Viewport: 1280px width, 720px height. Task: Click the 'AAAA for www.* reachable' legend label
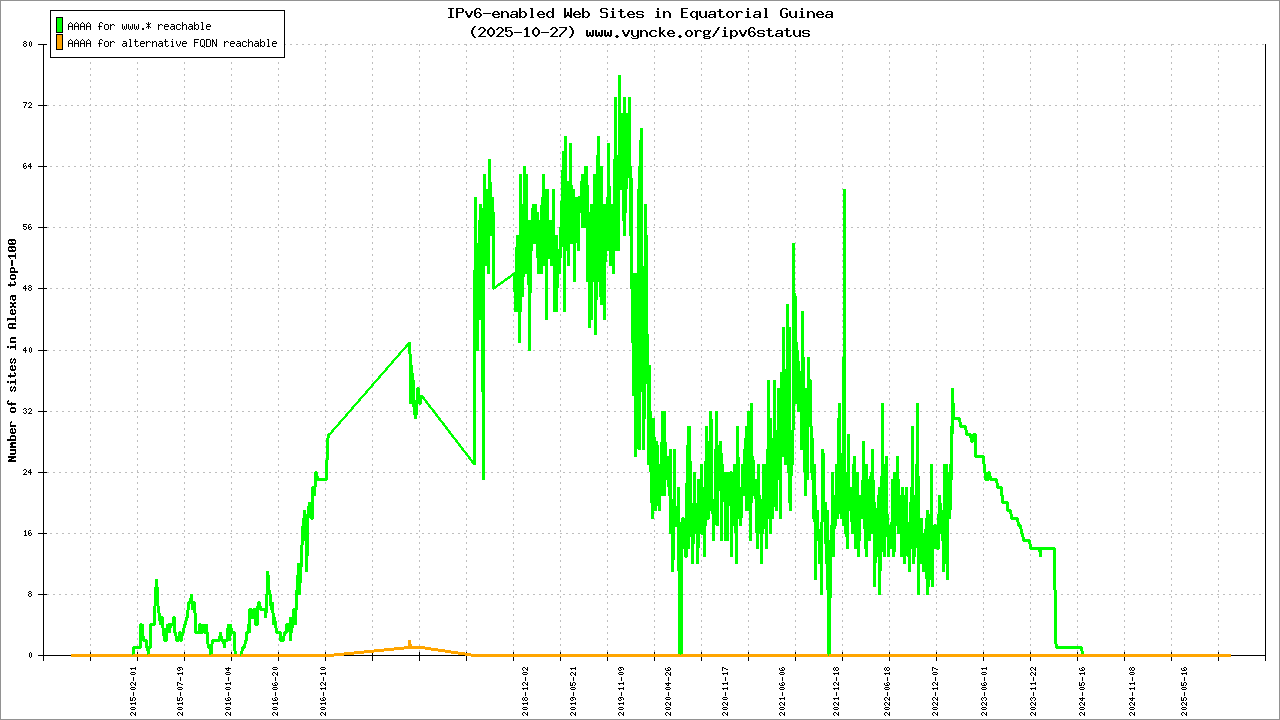(x=139, y=26)
